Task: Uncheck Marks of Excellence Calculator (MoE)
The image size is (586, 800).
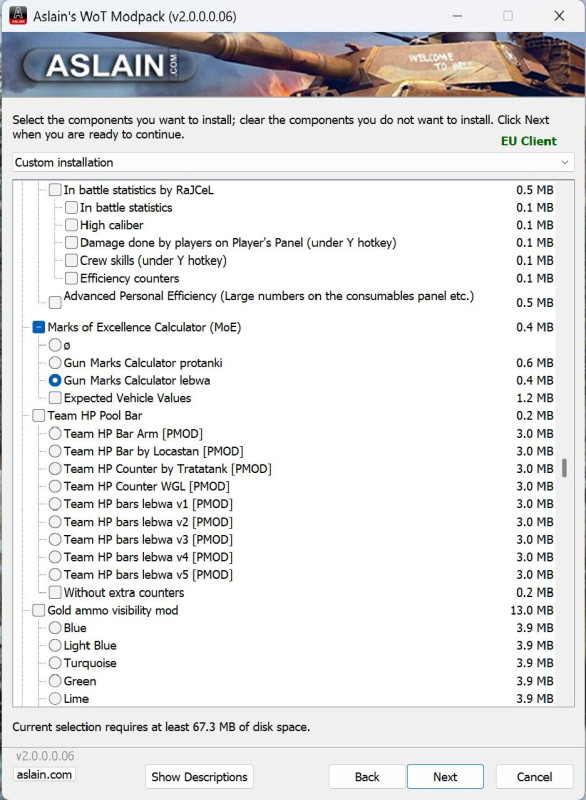Action: tap(39, 327)
